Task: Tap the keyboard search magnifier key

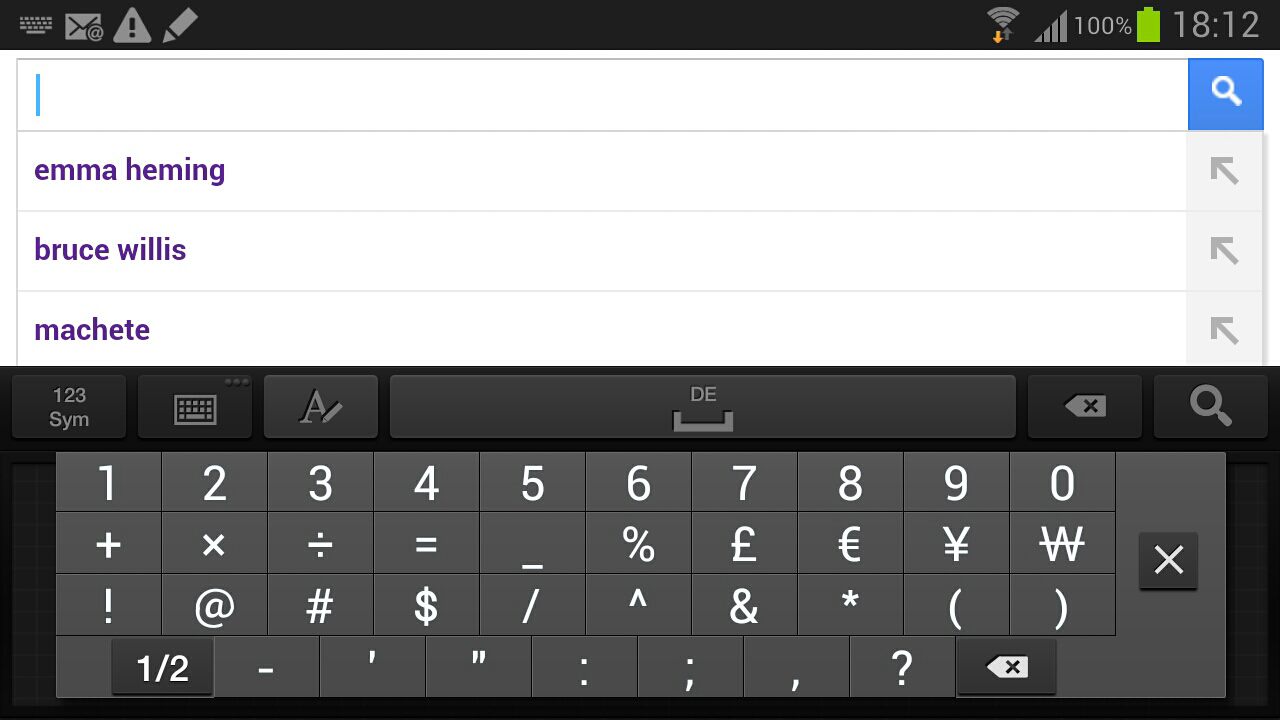Action: pyautogui.click(x=1210, y=407)
